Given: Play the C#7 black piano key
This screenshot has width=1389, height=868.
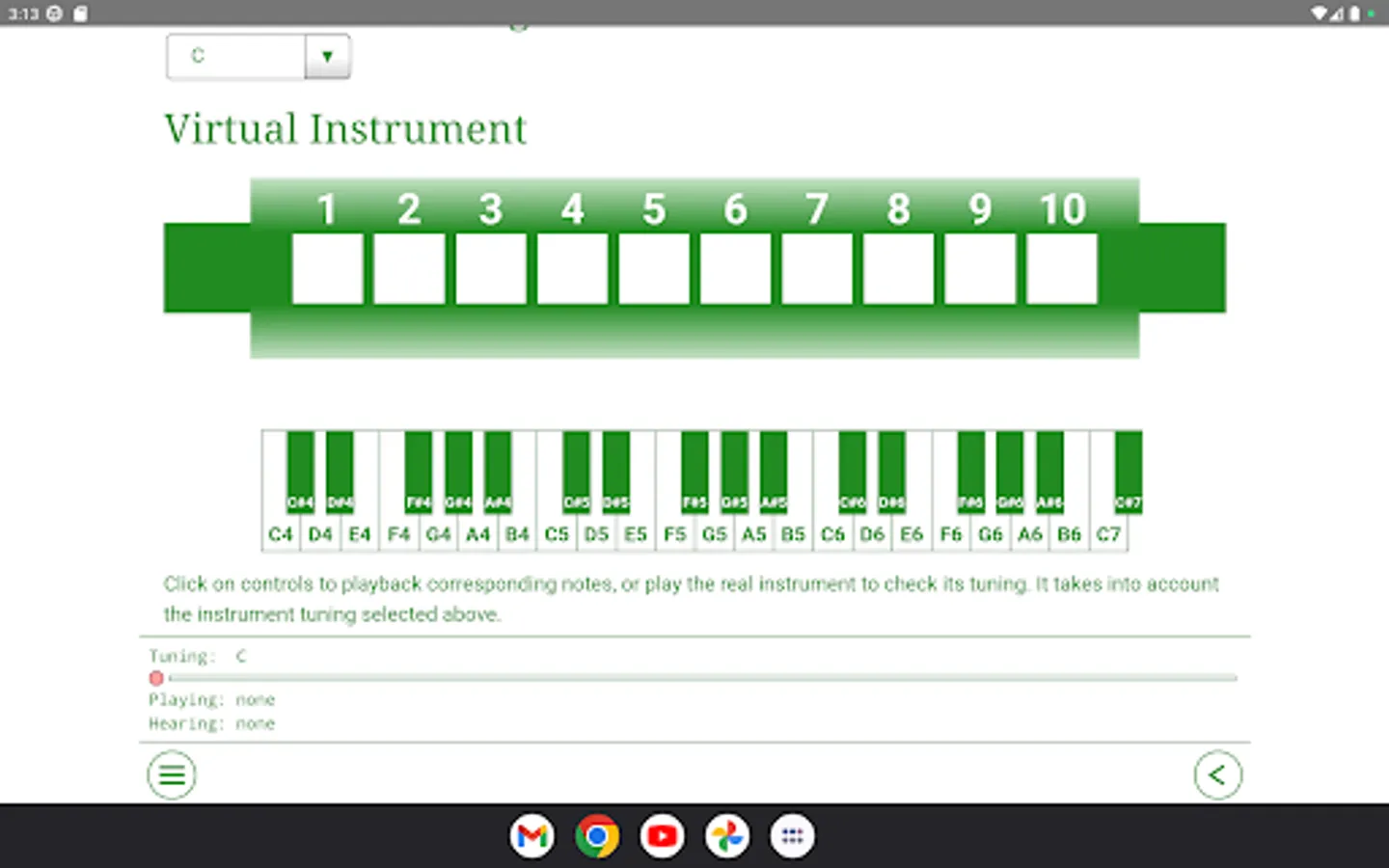Looking at the screenshot, I should click(x=1129, y=472).
